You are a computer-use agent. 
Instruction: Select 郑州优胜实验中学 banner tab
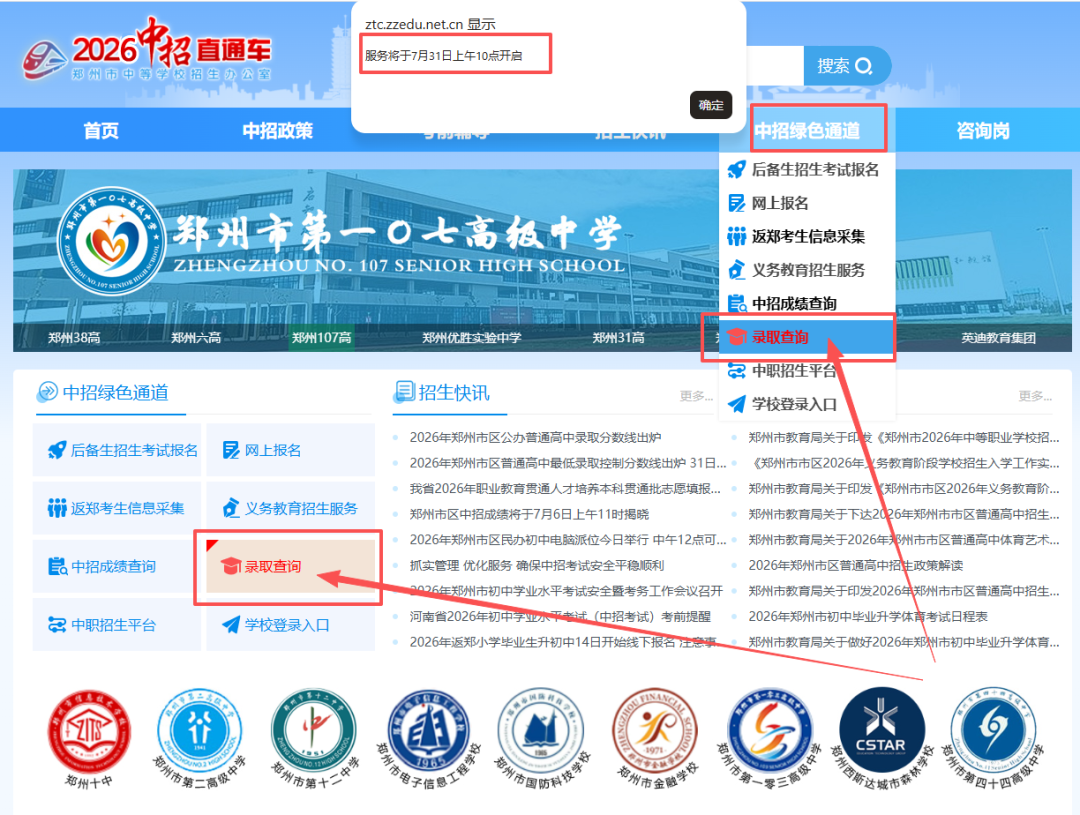coord(472,338)
